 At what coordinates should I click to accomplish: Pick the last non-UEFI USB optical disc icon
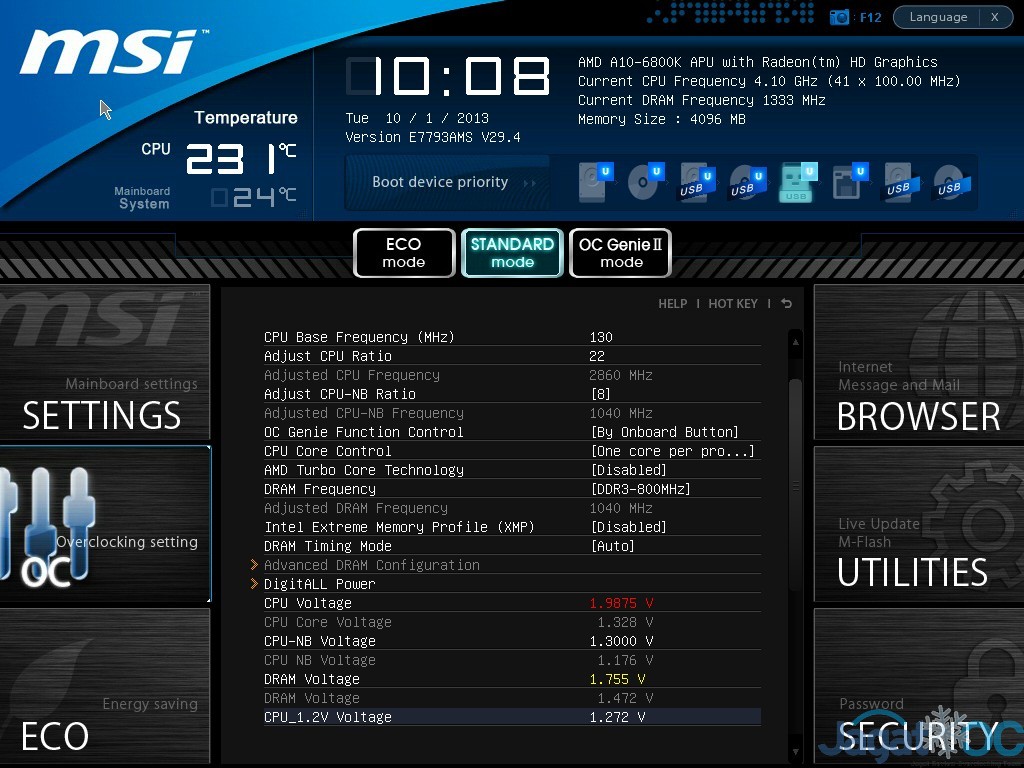tap(952, 183)
